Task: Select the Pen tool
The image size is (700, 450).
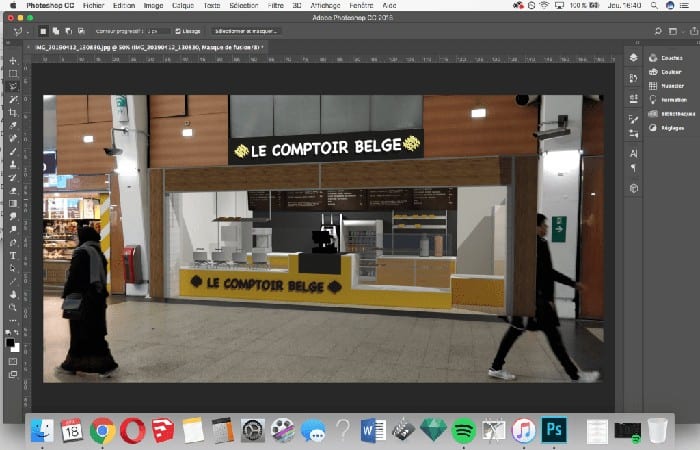Action: (13, 242)
